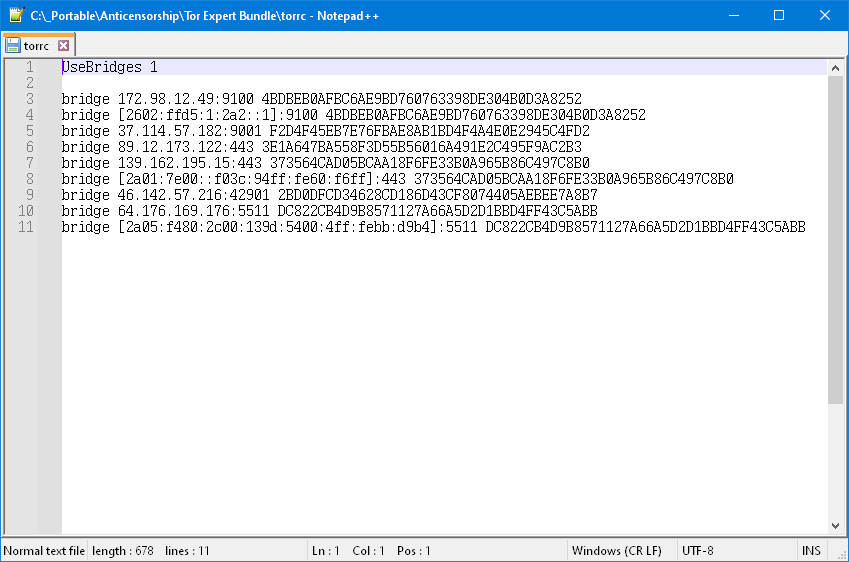Click line number 5 in margin

coord(30,131)
